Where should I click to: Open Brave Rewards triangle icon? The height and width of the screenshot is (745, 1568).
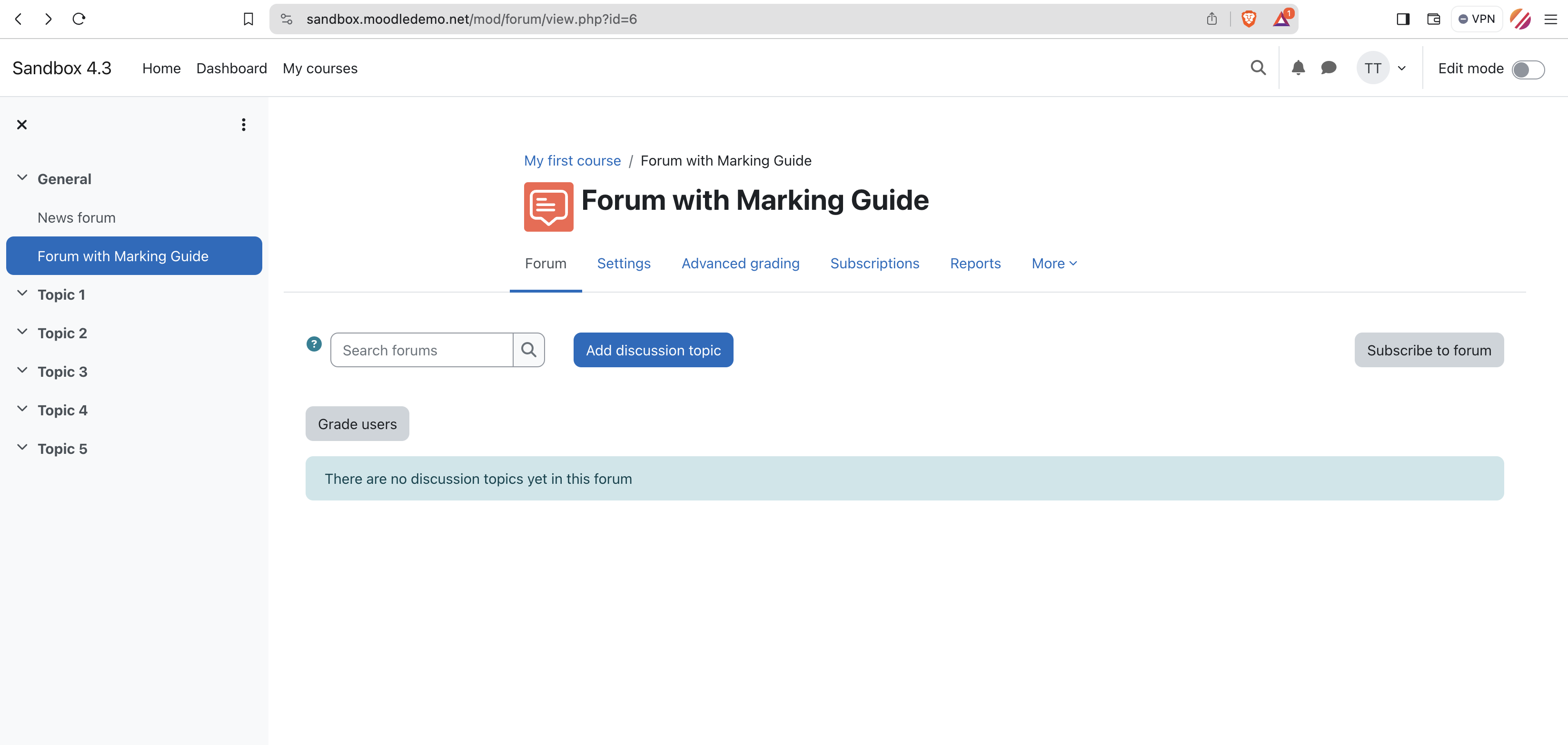coord(1282,19)
